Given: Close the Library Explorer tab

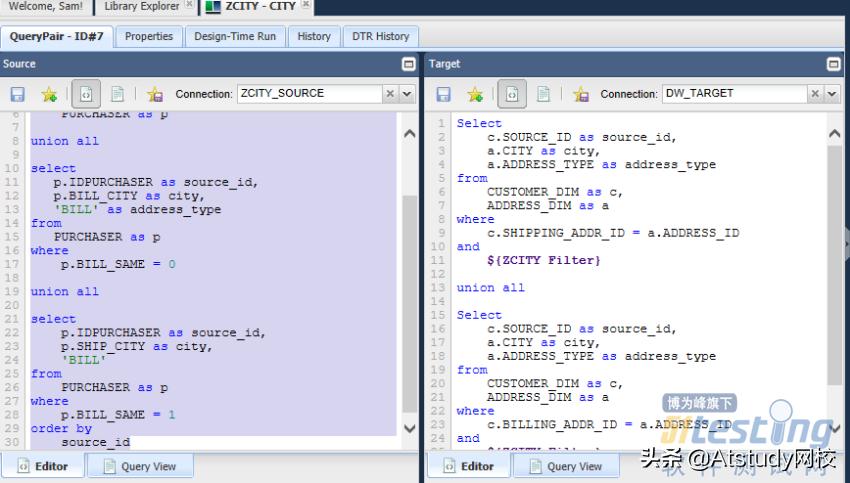Looking at the screenshot, I should coord(189,6).
